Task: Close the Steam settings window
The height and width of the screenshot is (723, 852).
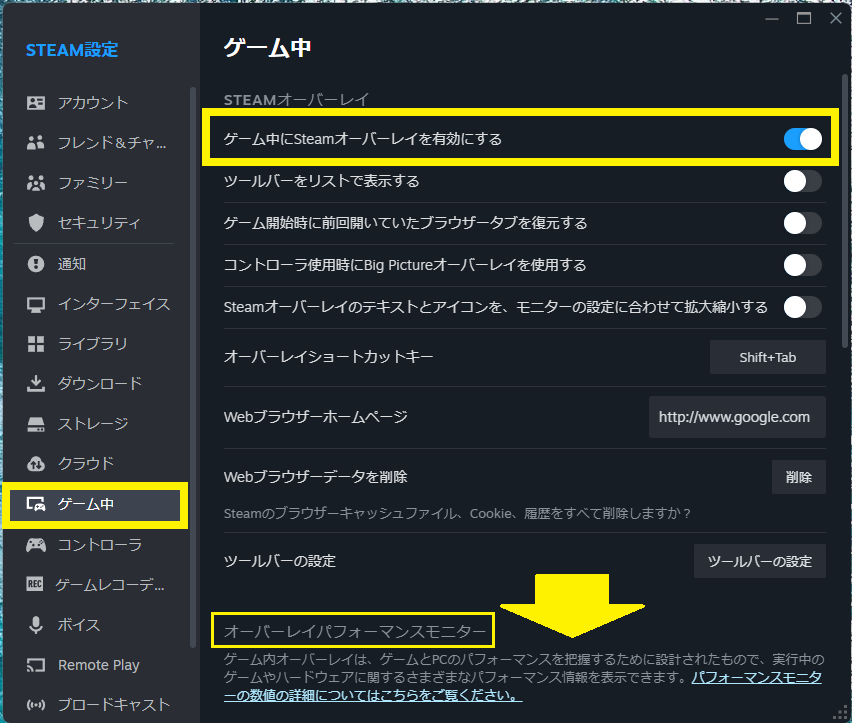Action: (x=836, y=18)
